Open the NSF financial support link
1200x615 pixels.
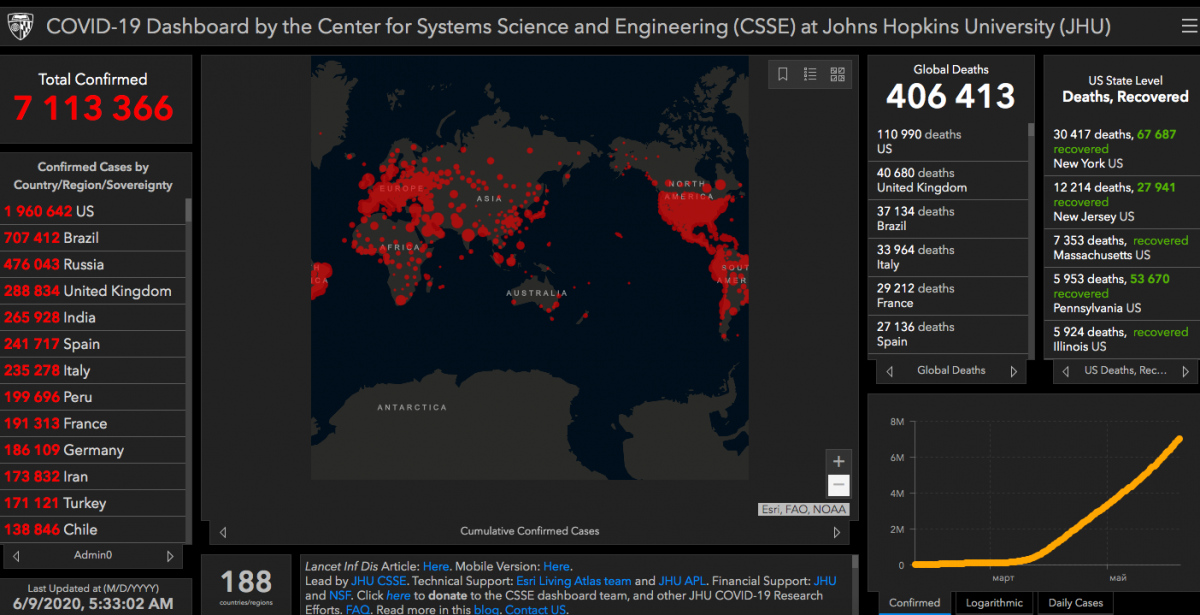tap(340, 595)
